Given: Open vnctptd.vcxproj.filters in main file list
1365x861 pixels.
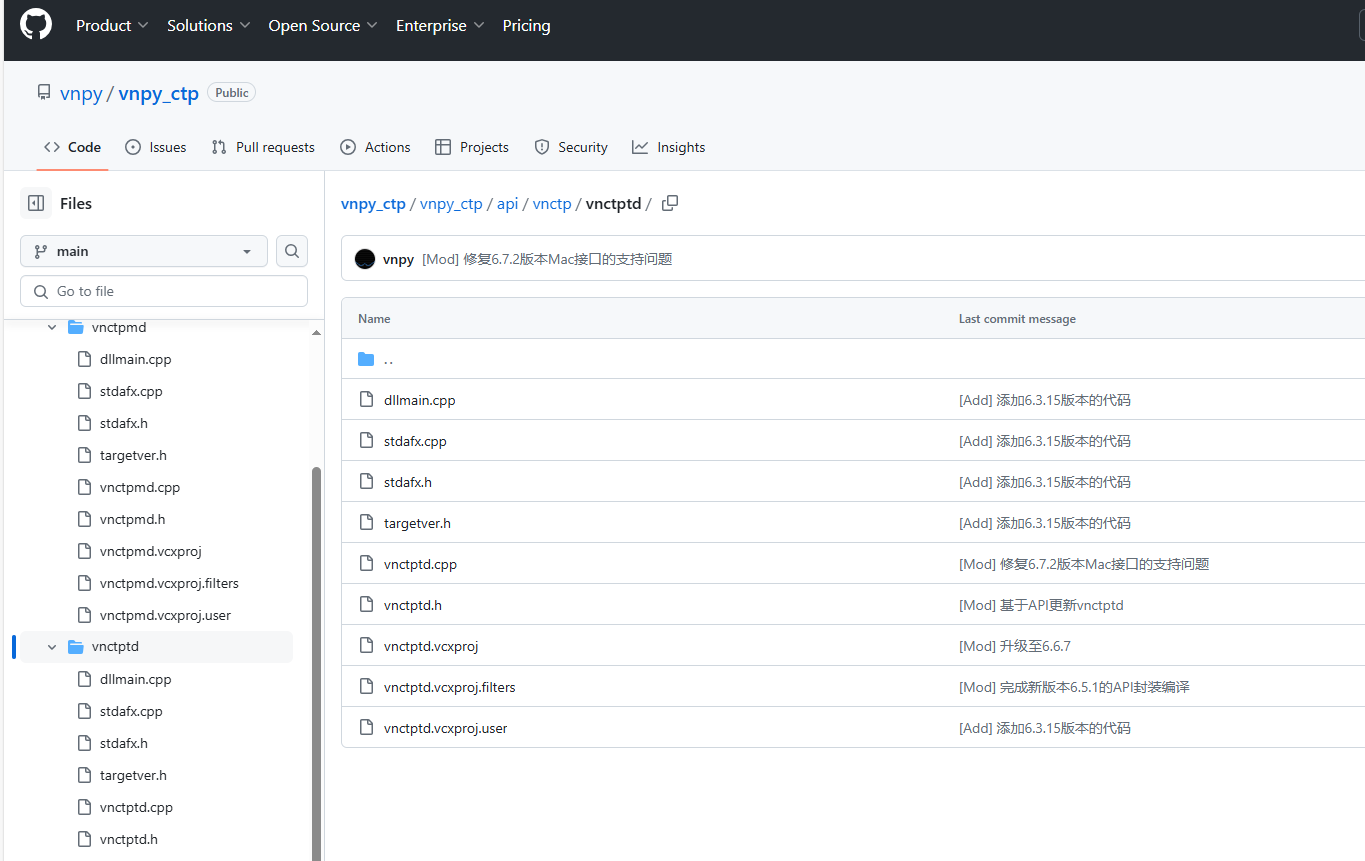Looking at the screenshot, I should pyautogui.click(x=450, y=687).
